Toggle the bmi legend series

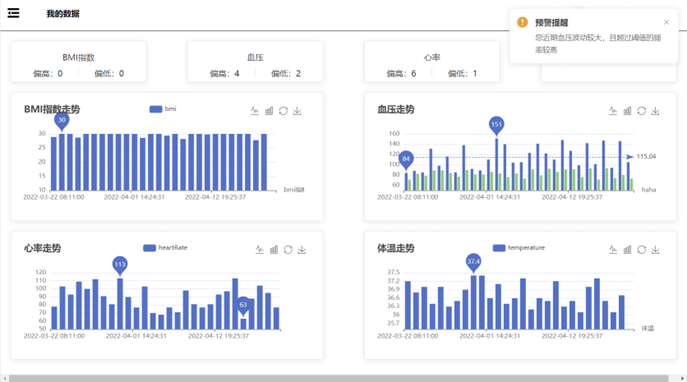click(163, 109)
